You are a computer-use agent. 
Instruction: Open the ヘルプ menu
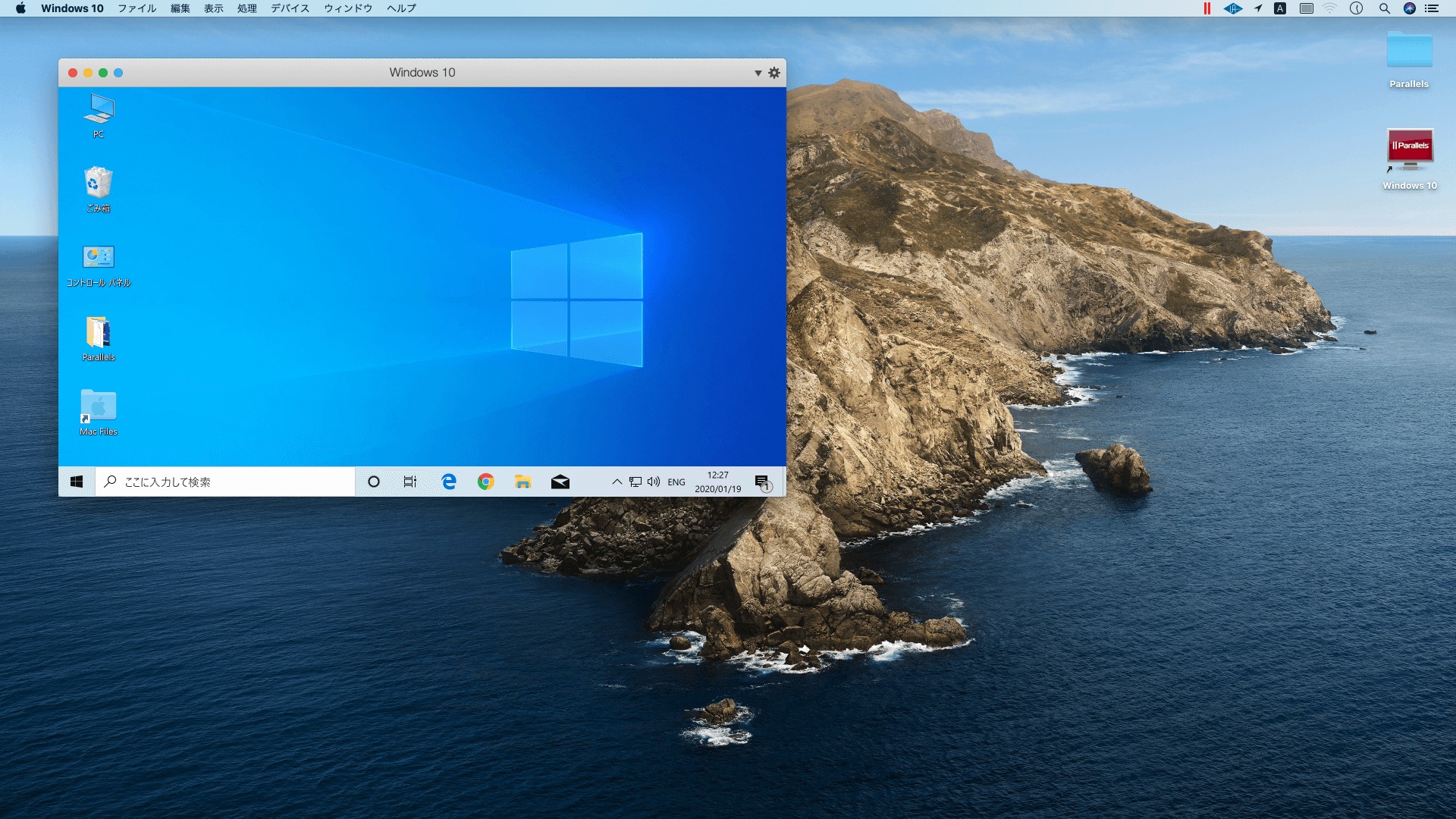[401, 8]
